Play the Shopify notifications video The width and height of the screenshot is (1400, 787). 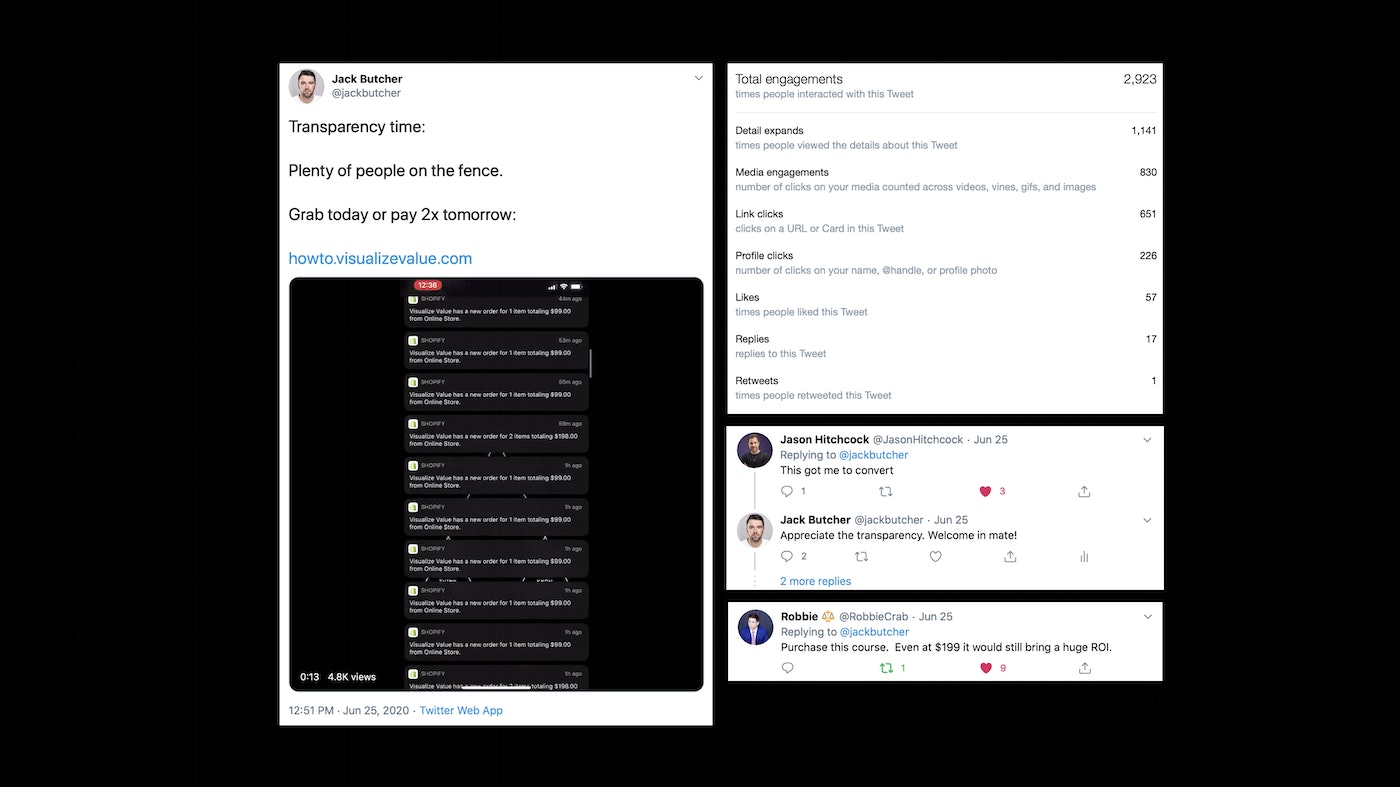(x=496, y=484)
